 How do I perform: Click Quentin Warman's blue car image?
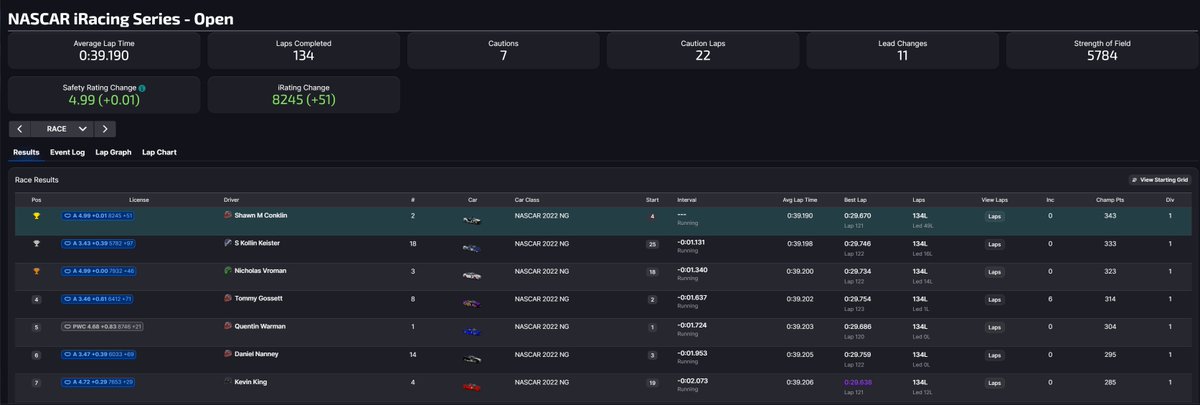[472, 330]
